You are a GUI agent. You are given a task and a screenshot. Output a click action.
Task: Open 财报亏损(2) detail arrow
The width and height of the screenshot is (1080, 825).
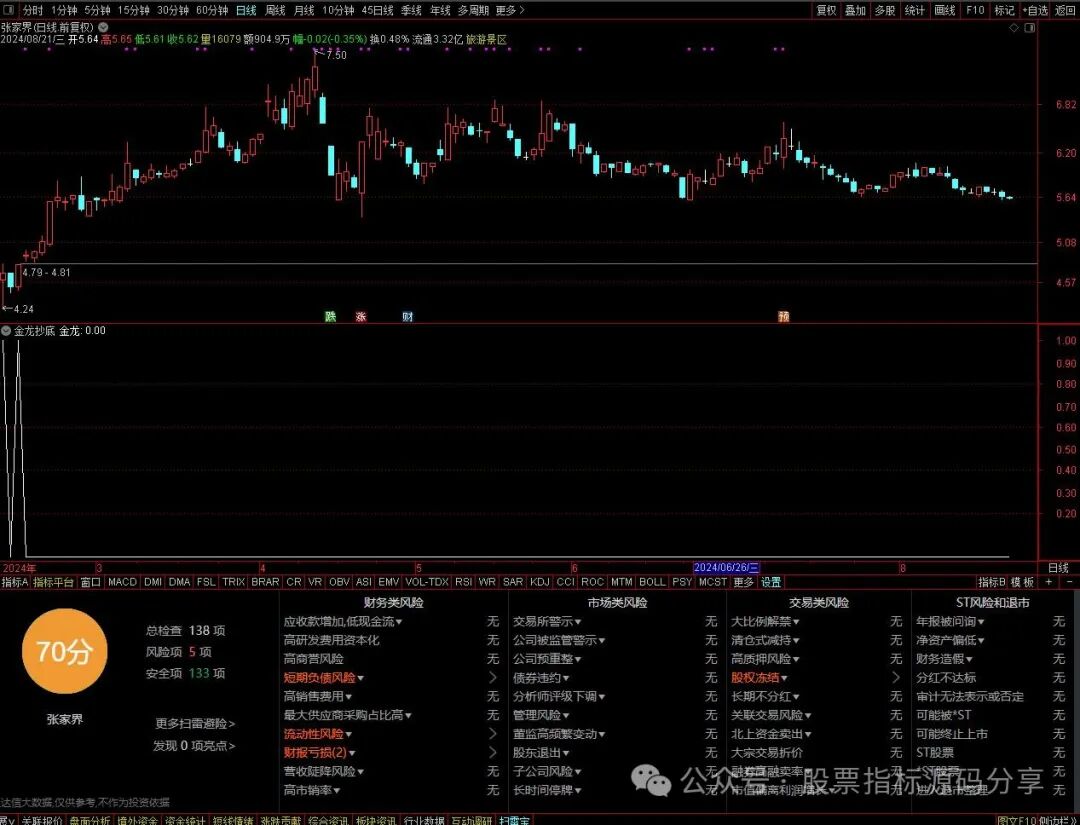(x=492, y=753)
